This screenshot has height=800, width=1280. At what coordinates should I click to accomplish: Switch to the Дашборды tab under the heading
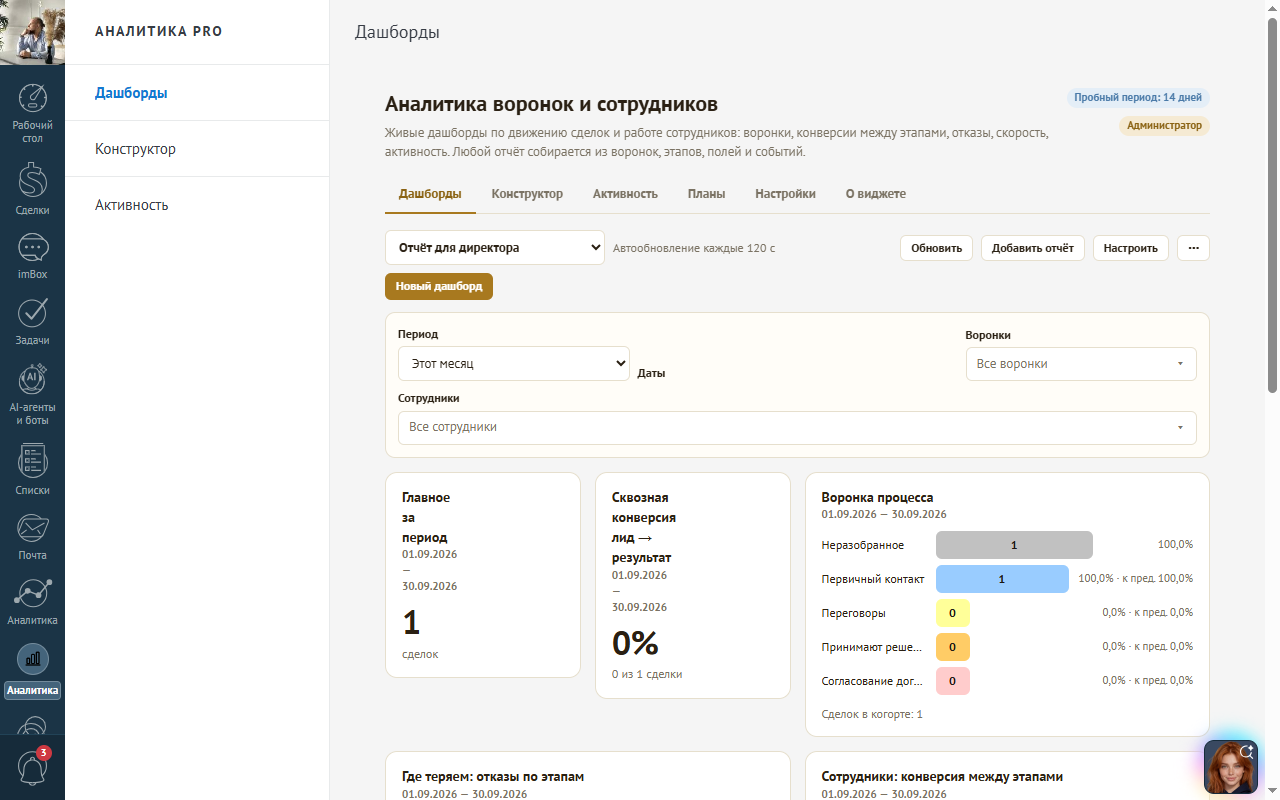pyautogui.click(x=430, y=194)
